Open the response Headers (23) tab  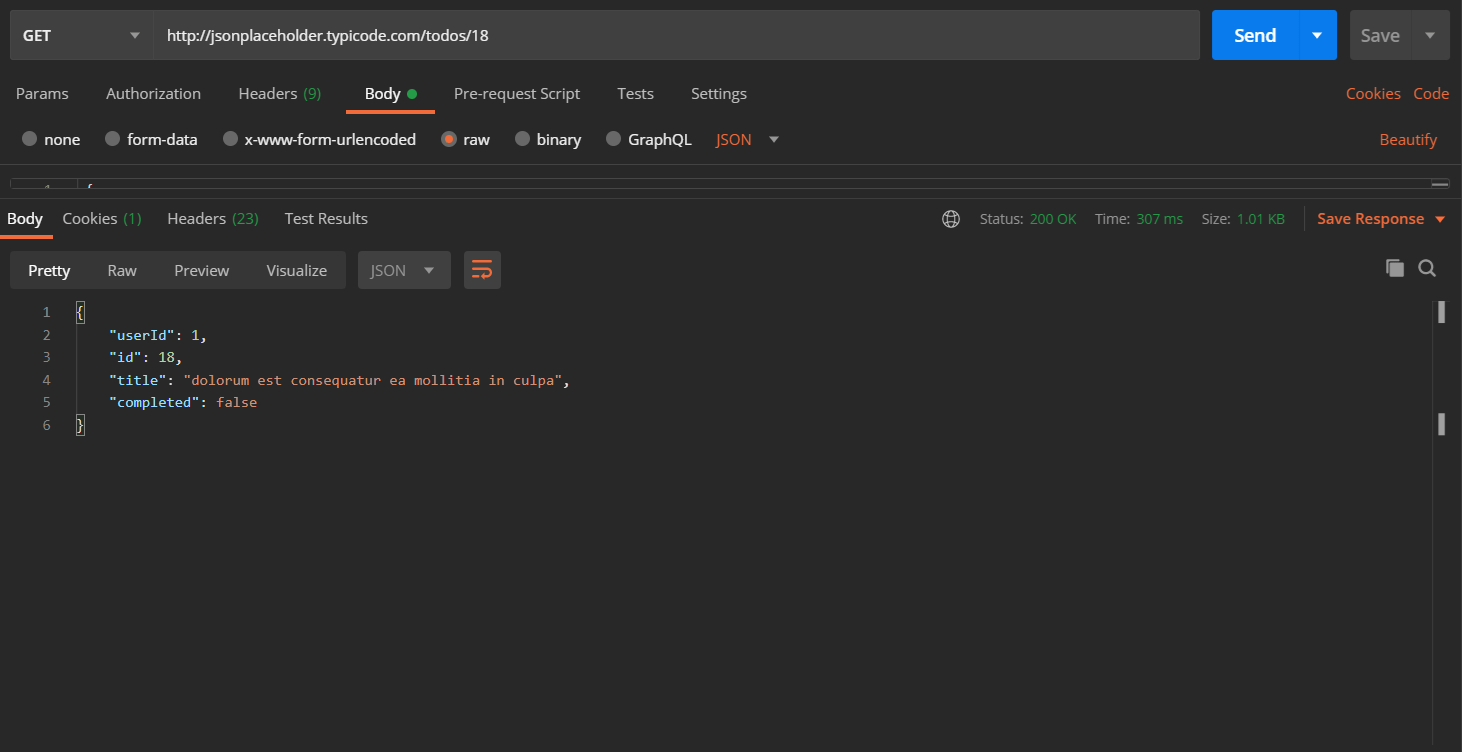coord(213,218)
